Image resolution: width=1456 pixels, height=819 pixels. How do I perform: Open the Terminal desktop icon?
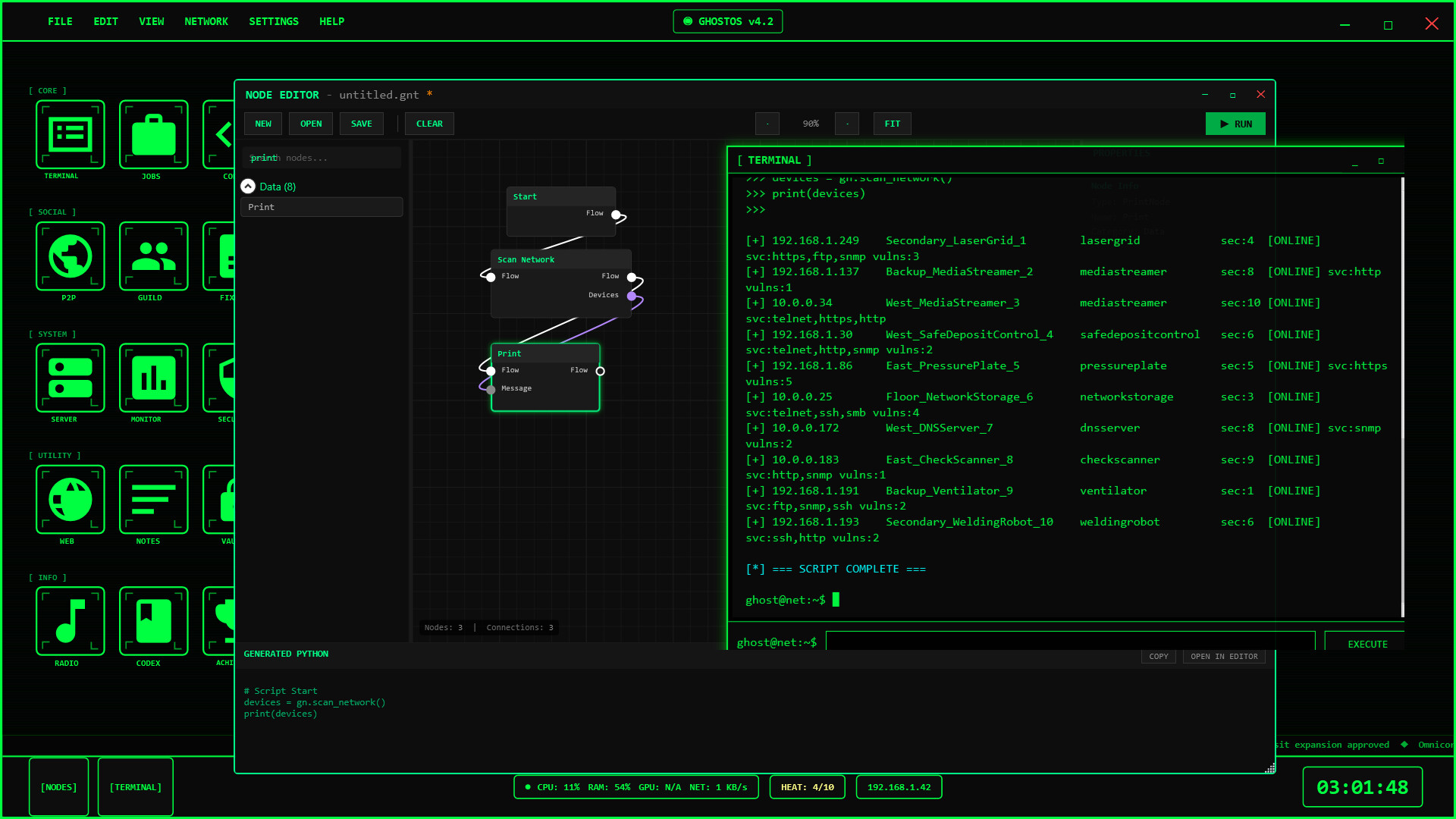click(70, 134)
